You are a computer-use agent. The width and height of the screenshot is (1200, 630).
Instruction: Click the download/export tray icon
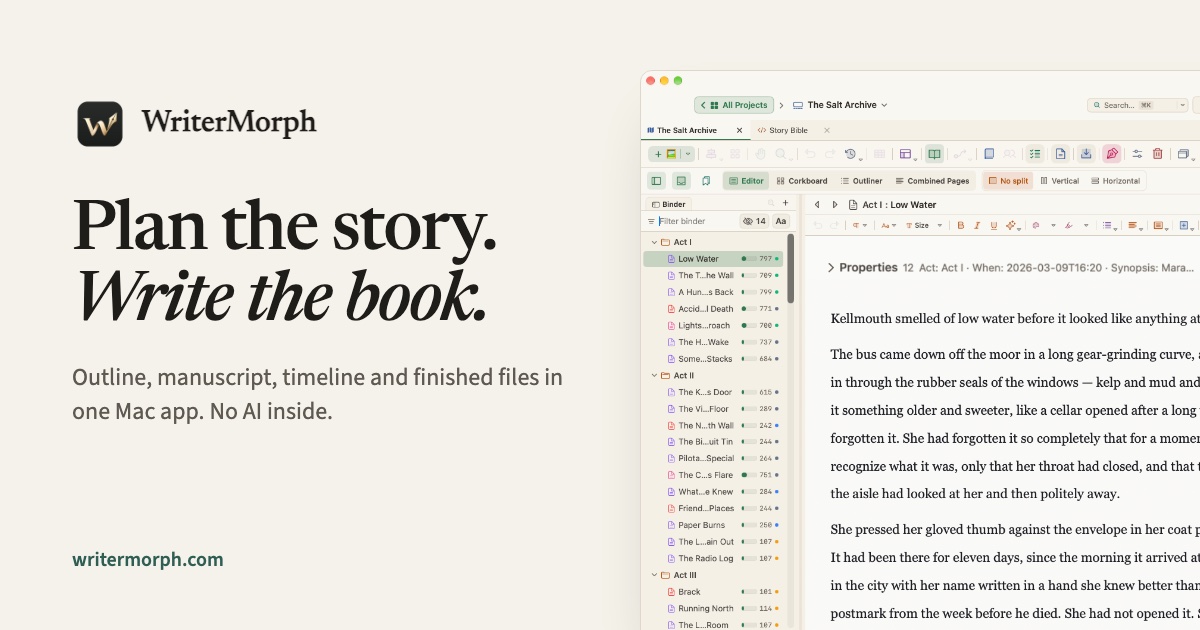pyautogui.click(x=1086, y=154)
